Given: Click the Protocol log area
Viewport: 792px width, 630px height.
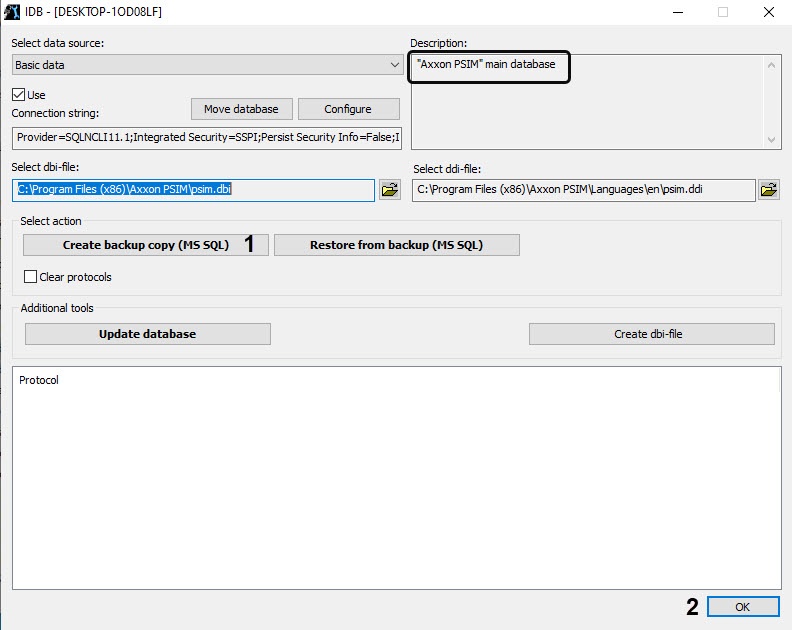Looking at the screenshot, I should click(397, 478).
